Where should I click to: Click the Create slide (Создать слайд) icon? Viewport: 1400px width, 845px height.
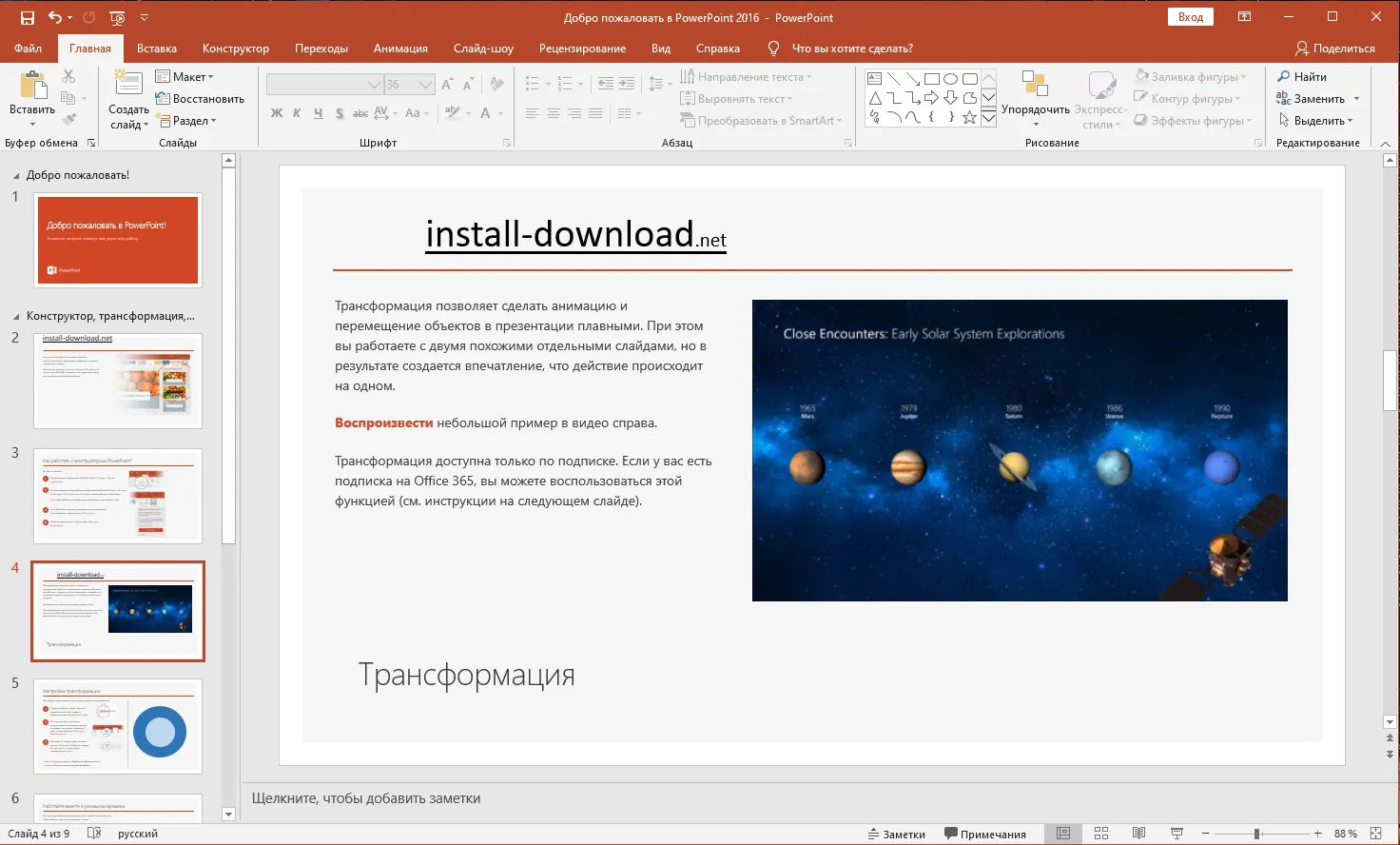click(x=128, y=85)
